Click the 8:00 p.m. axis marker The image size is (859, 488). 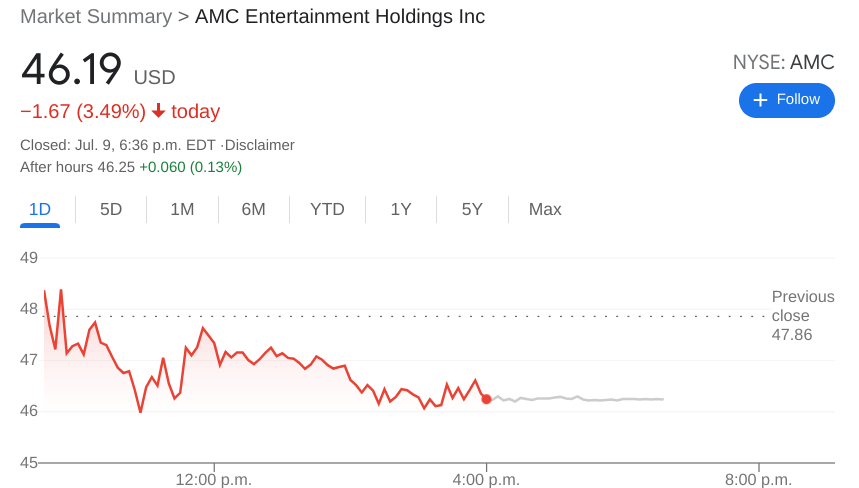pyautogui.click(x=758, y=479)
